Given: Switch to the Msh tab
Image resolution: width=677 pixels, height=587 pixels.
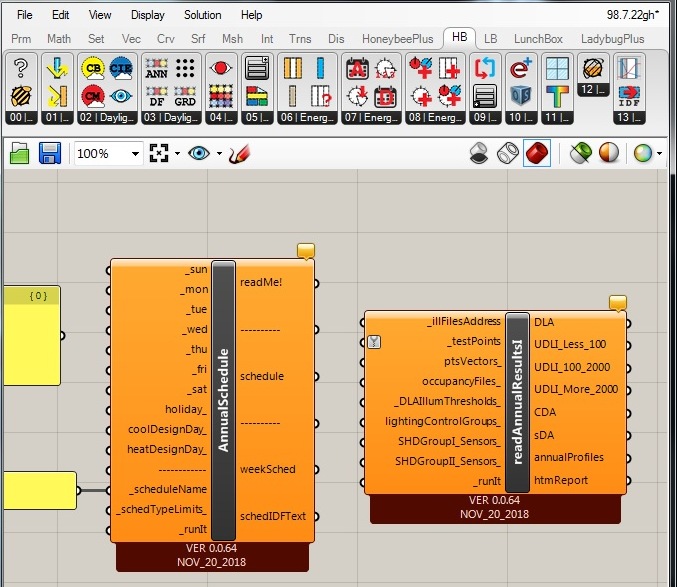Looking at the screenshot, I should 232,39.
